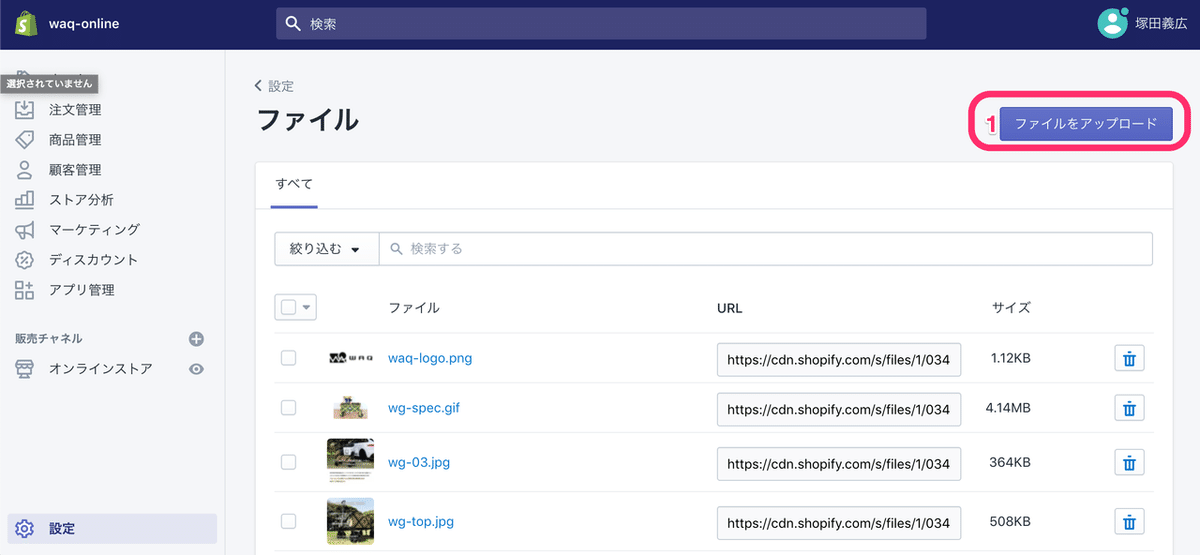Click the 設定 label in sidebar bottom

click(x=62, y=529)
